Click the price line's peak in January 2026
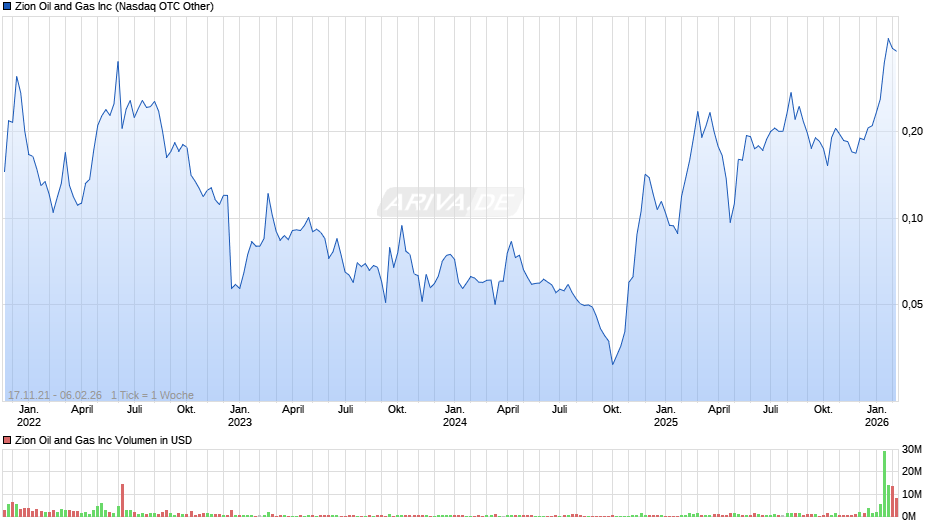 (x=888, y=39)
